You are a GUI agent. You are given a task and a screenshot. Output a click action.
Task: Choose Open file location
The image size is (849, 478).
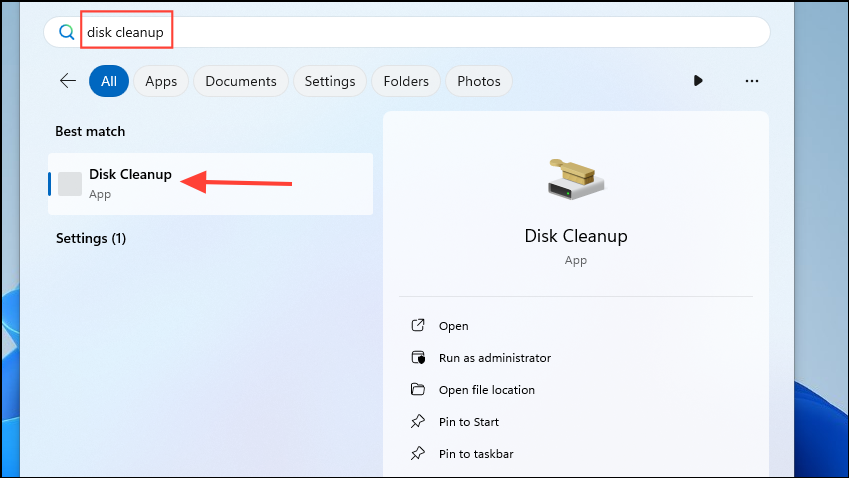[x=487, y=390]
